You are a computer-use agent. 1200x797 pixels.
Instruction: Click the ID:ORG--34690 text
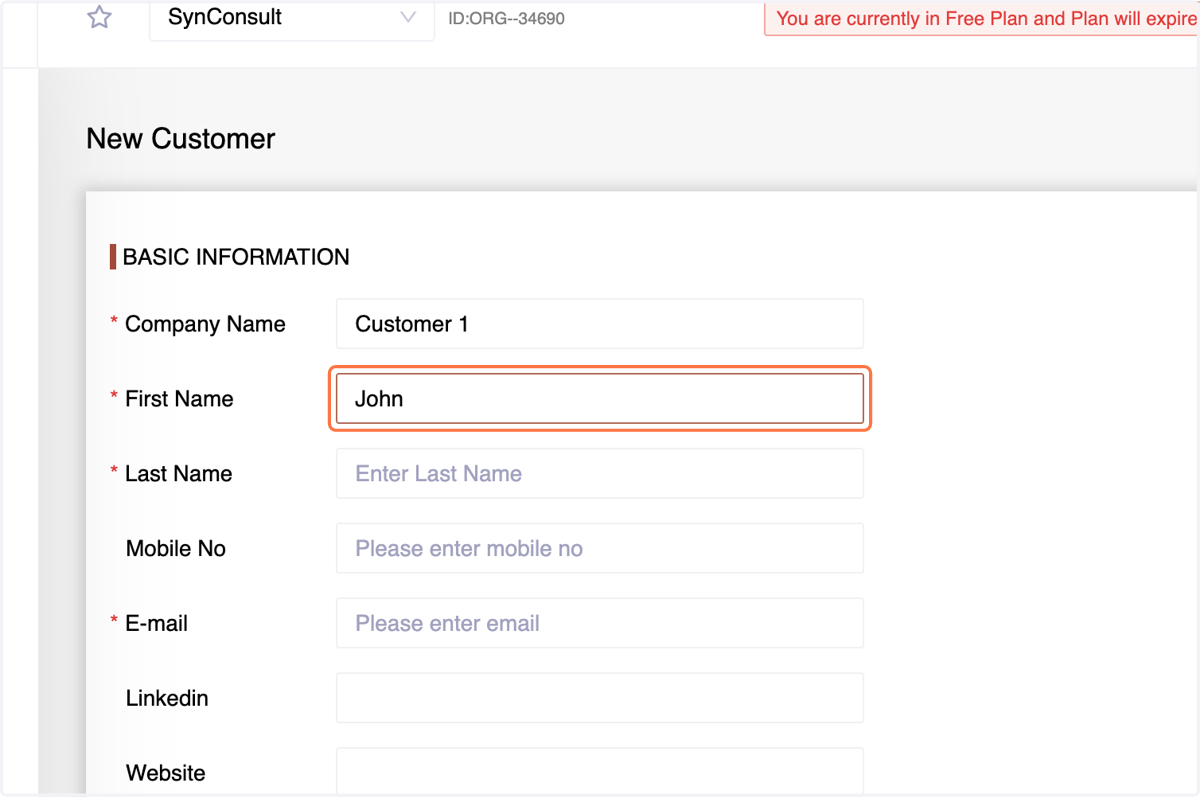tap(506, 18)
